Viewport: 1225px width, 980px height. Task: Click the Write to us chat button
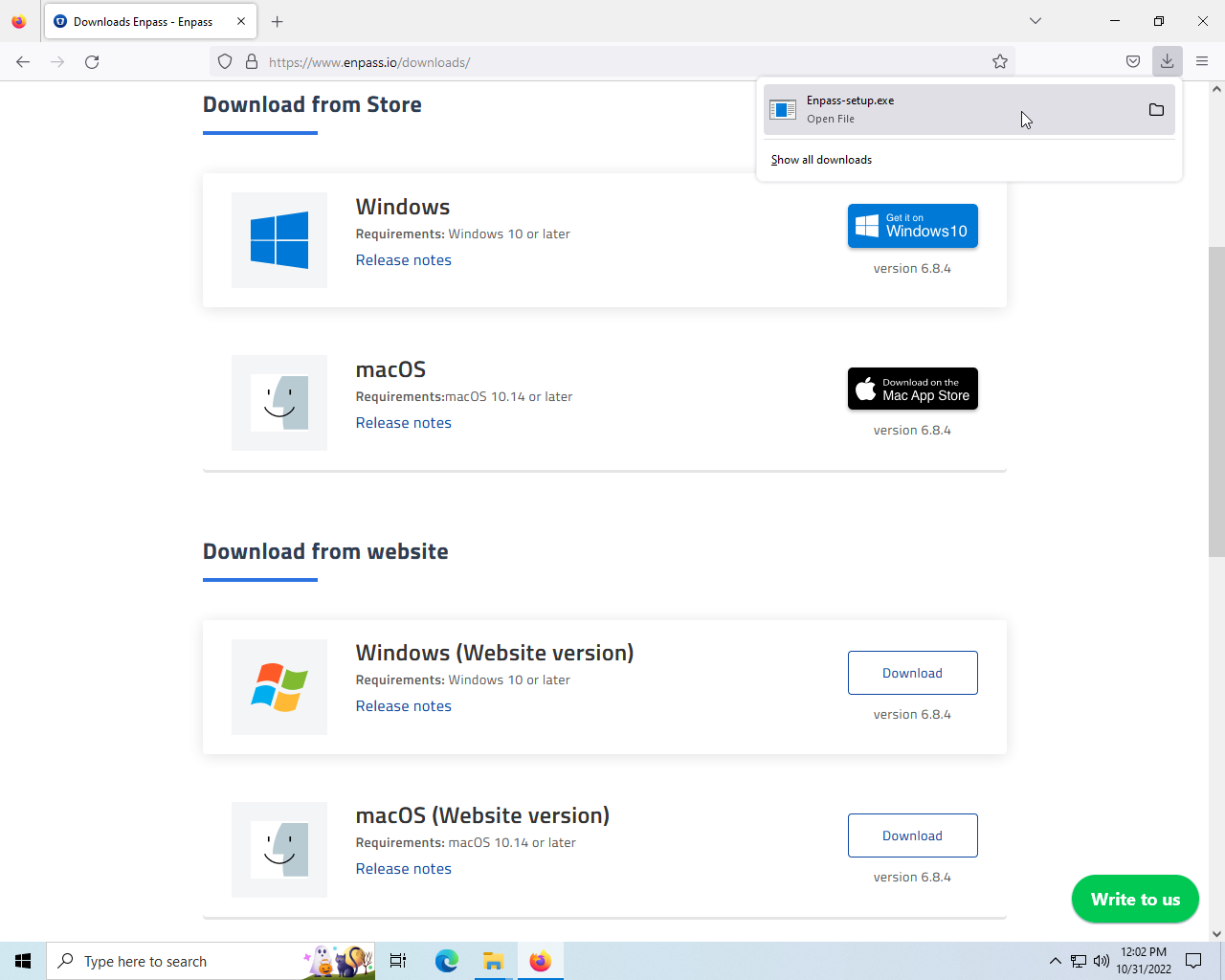point(1135,899)
